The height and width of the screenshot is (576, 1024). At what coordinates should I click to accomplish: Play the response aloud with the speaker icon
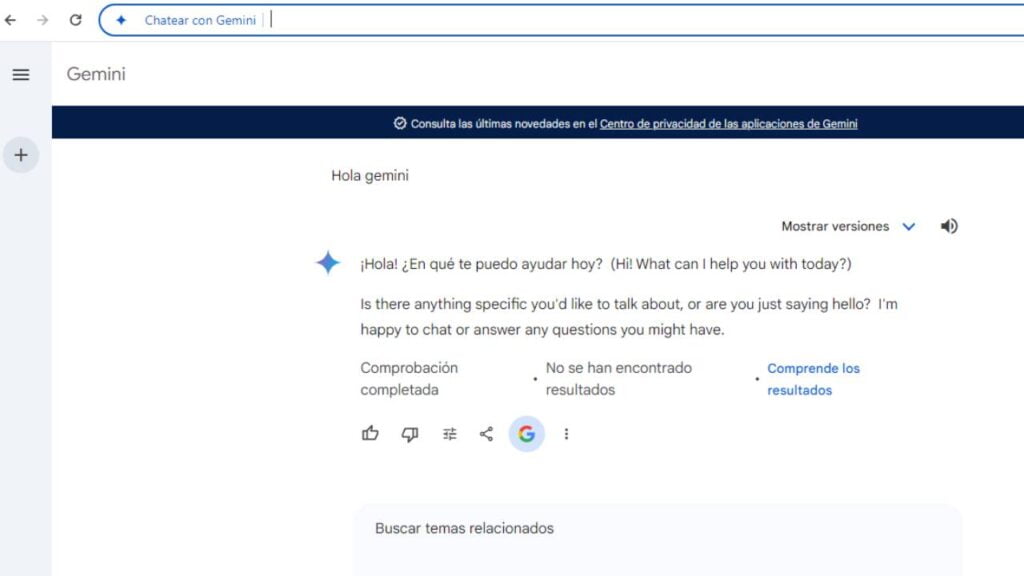(949, 226)
